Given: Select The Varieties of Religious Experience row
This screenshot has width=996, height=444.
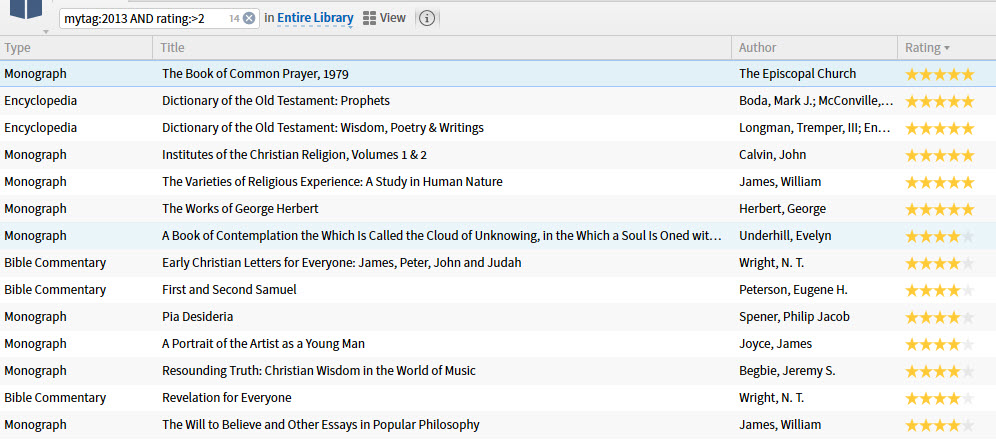Looking at the screenshot, I should [498, 182].
